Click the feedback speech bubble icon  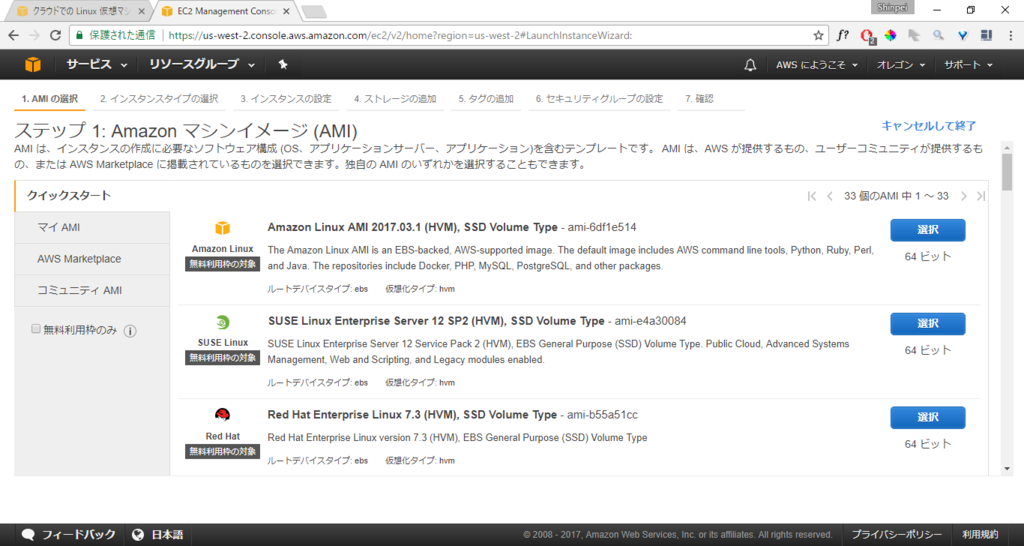coord(28,534)
